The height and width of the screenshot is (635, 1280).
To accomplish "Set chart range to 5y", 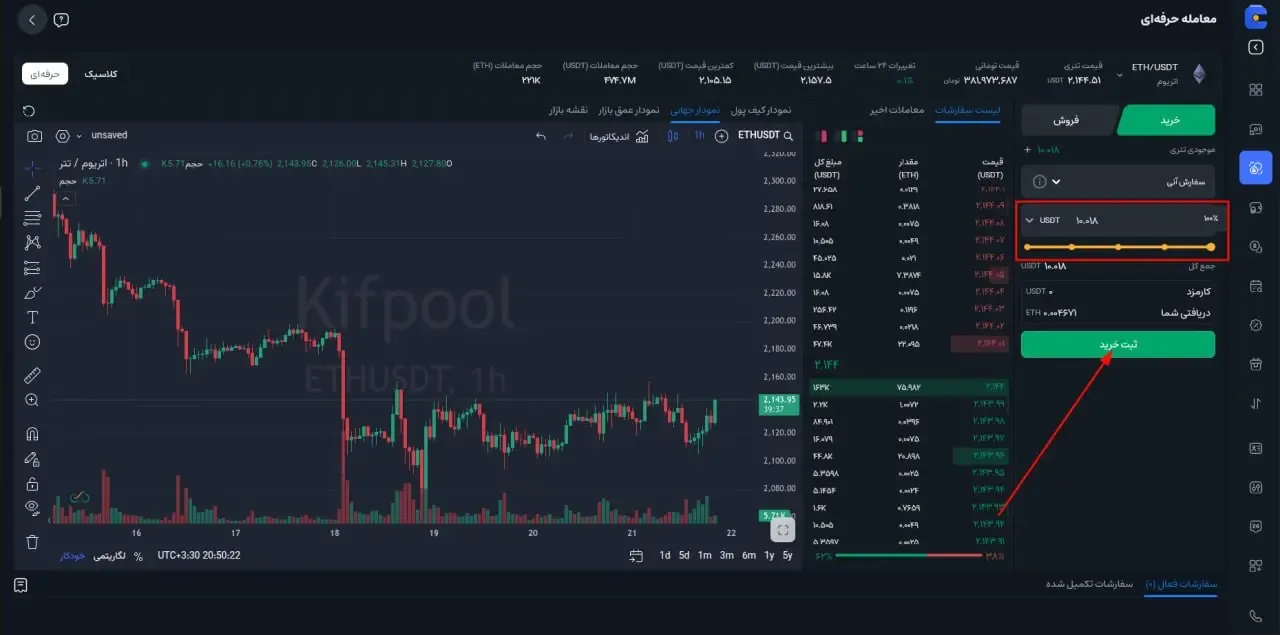I will 788,556.
